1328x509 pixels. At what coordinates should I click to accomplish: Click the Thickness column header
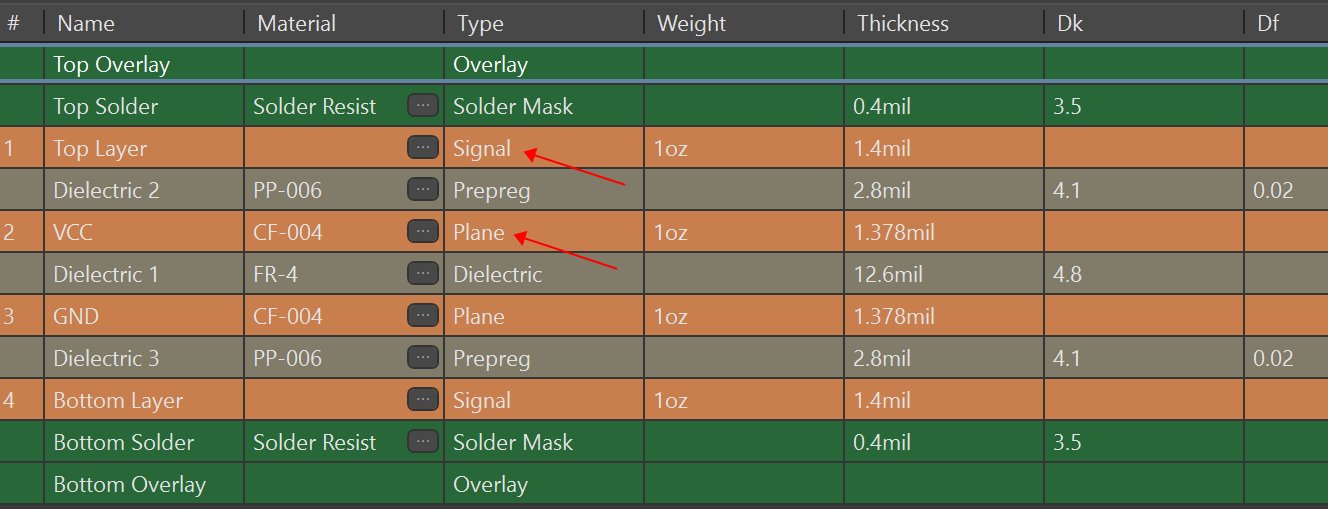click(x=902, y=22)
